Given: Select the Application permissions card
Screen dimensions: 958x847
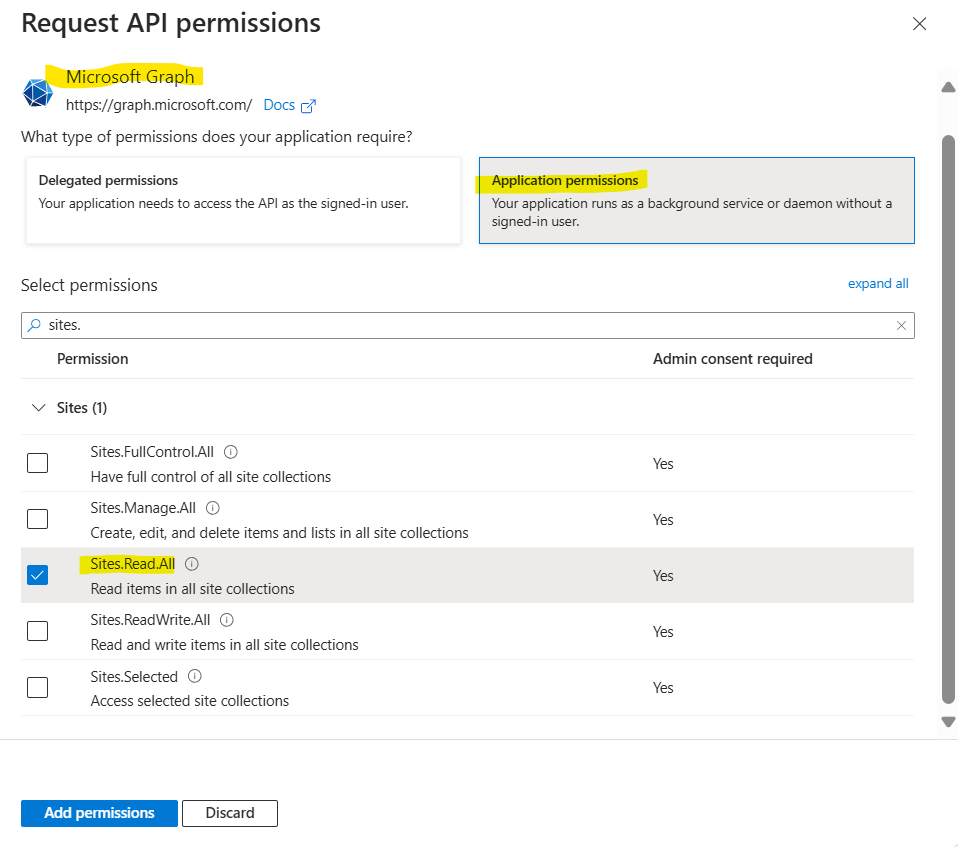Looking at the screenshot, I should coord(696,200).
